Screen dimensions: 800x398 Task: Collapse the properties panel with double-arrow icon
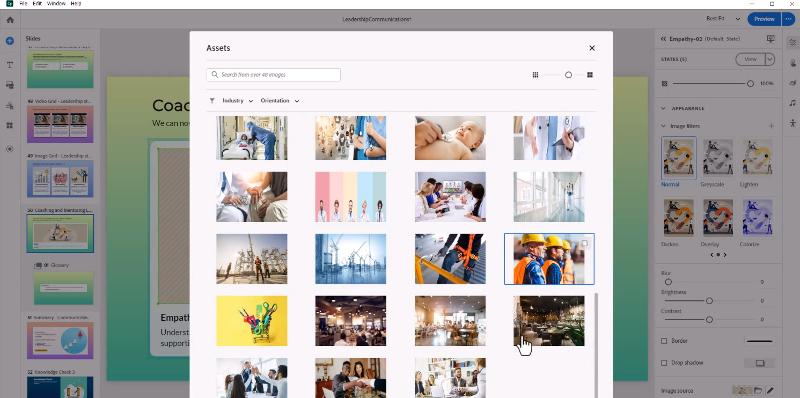[663, 39]
